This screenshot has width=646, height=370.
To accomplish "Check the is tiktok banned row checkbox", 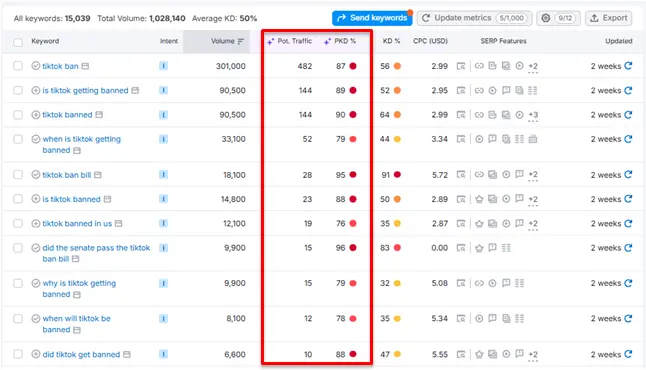I will click(x=18, y=199).
